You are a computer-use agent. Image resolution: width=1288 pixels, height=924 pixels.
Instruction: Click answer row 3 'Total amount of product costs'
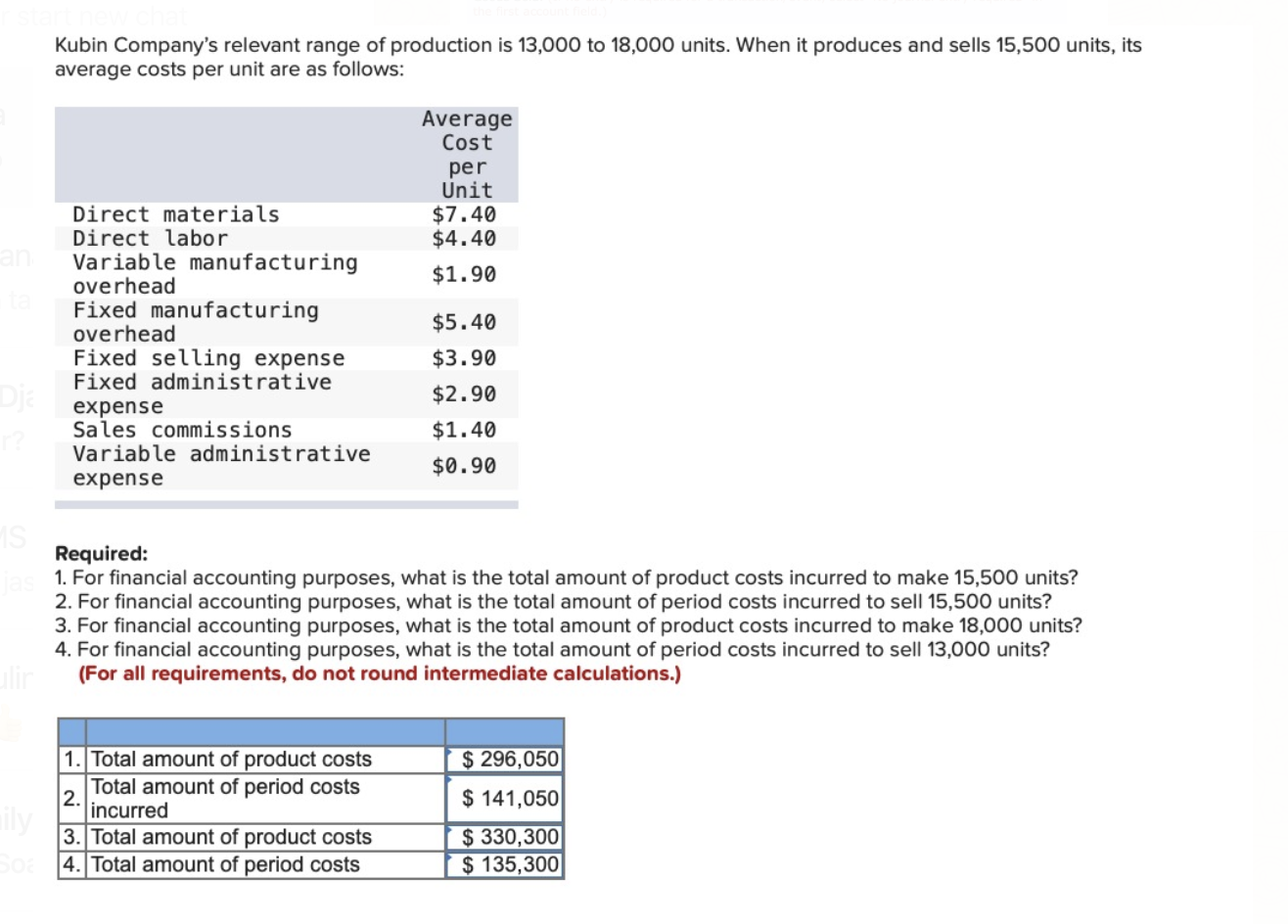[231, 837]
